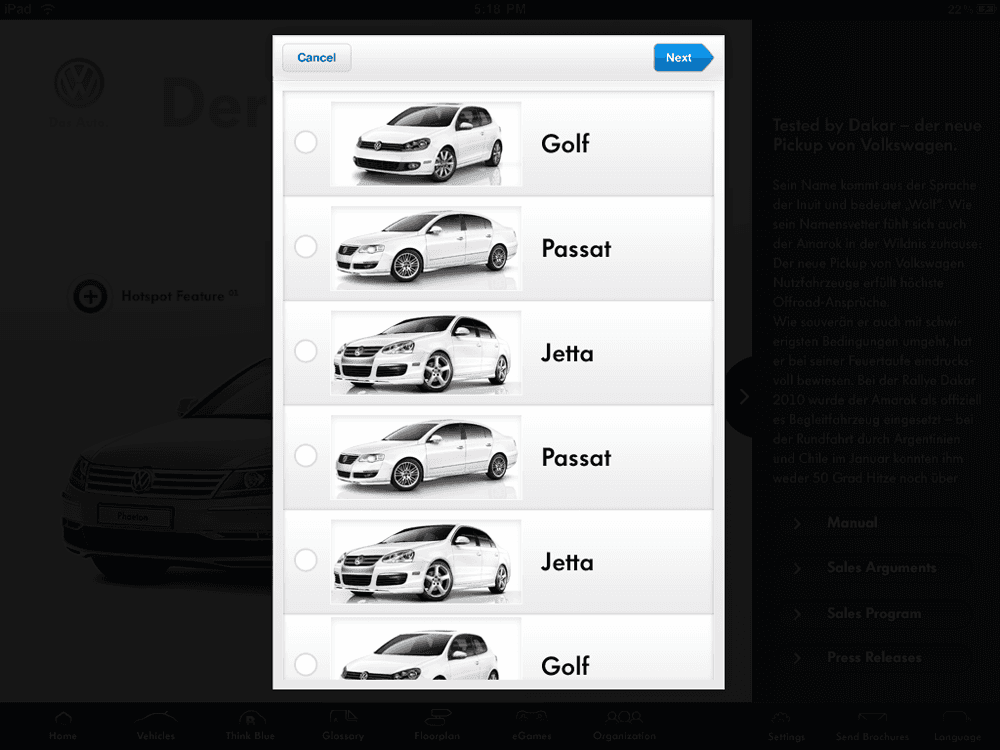Click the blue Next button
The image size is (1000, 750).
tap(683, 57)
